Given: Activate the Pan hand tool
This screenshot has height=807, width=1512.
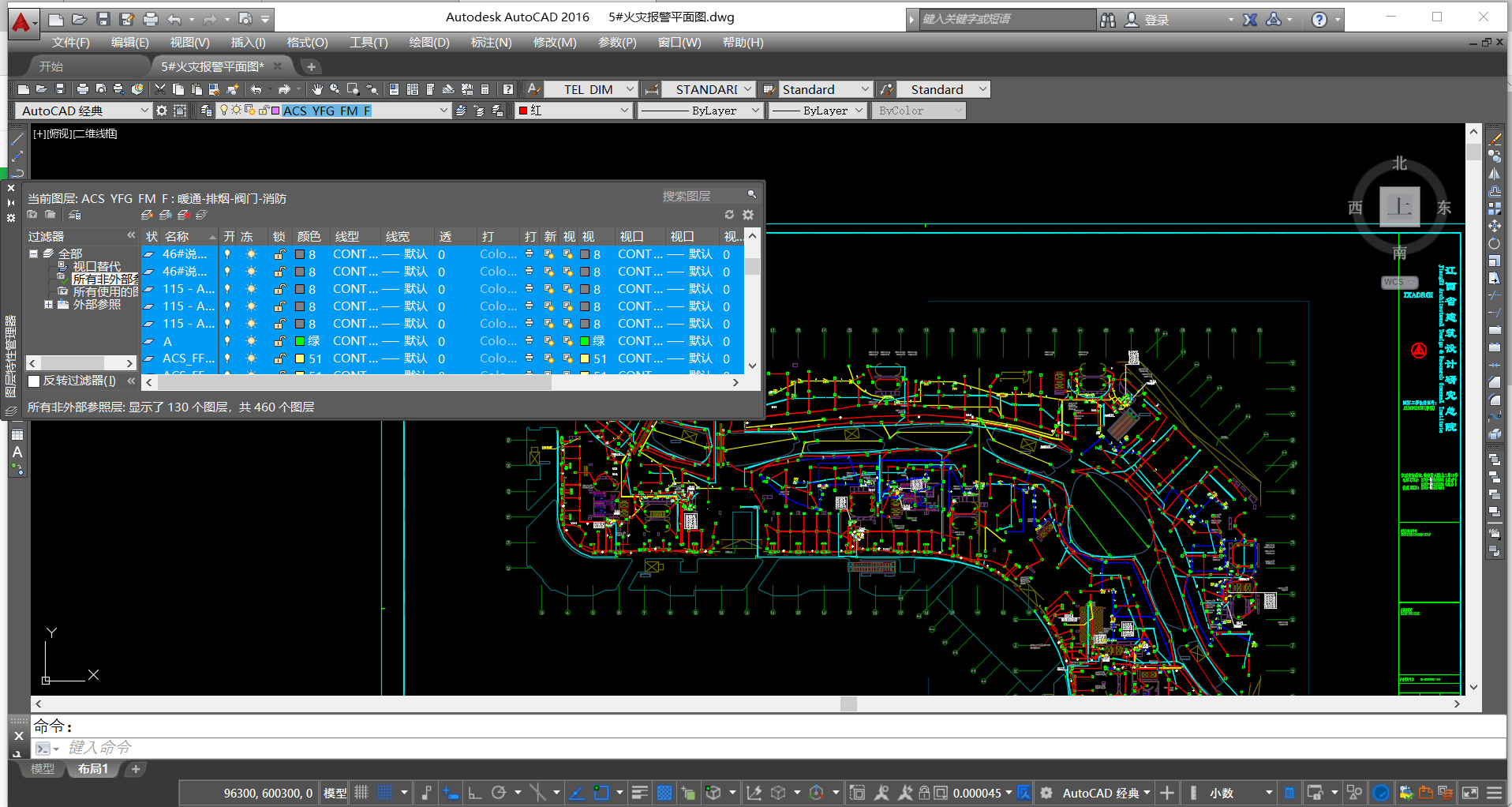Looking at the screenshot, I should (x=317, y=89).
